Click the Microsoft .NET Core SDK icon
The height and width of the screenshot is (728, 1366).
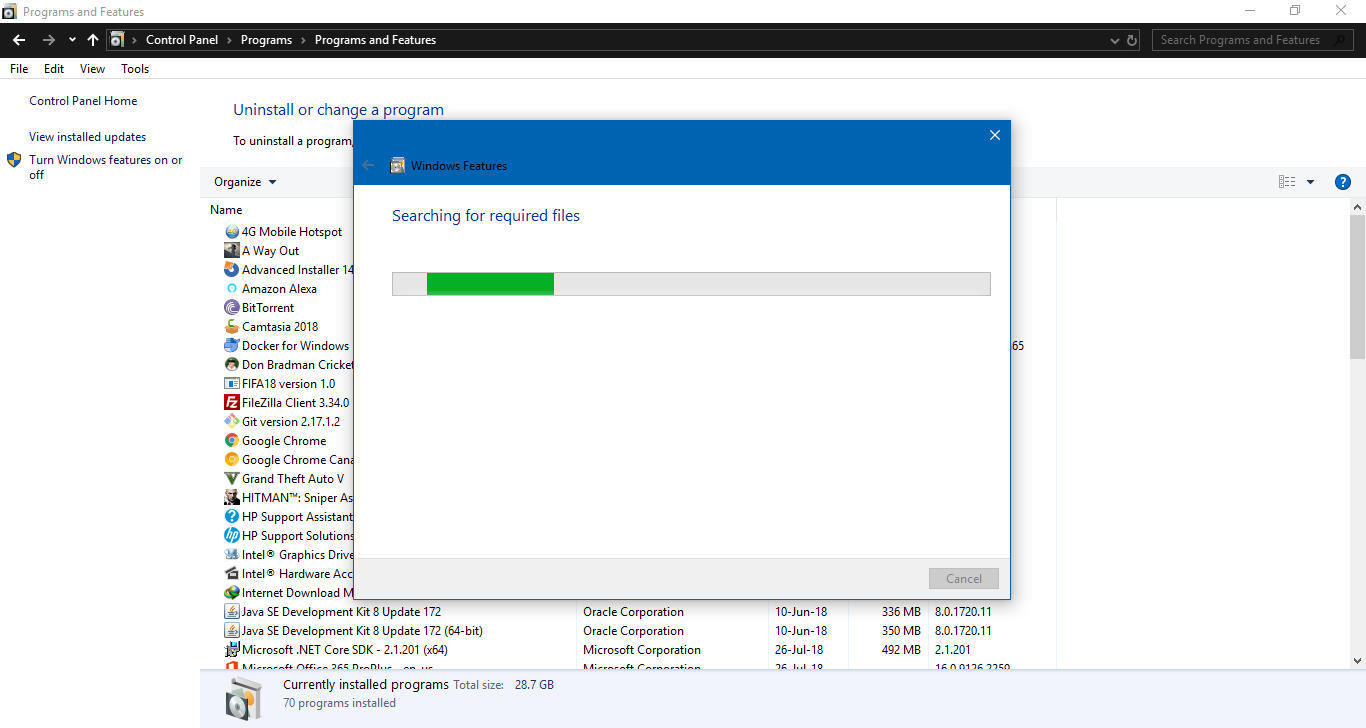232,650
